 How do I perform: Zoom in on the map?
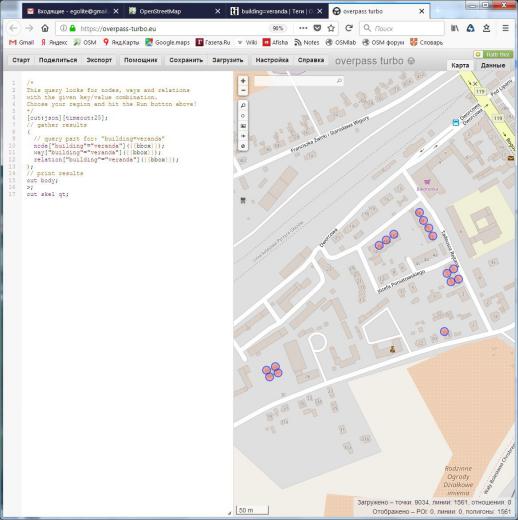pos(243,81)
